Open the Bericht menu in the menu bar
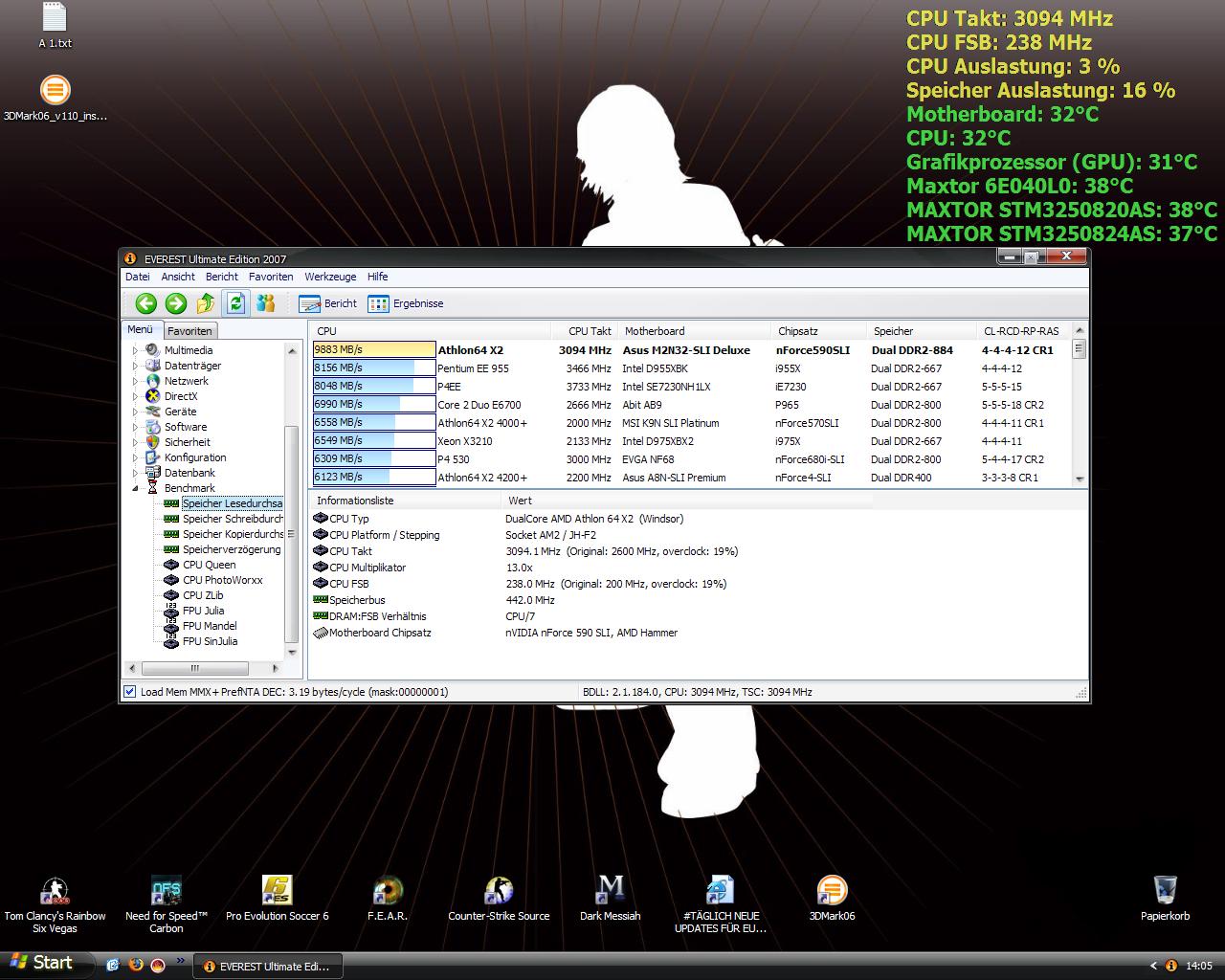 pos(222,277)
